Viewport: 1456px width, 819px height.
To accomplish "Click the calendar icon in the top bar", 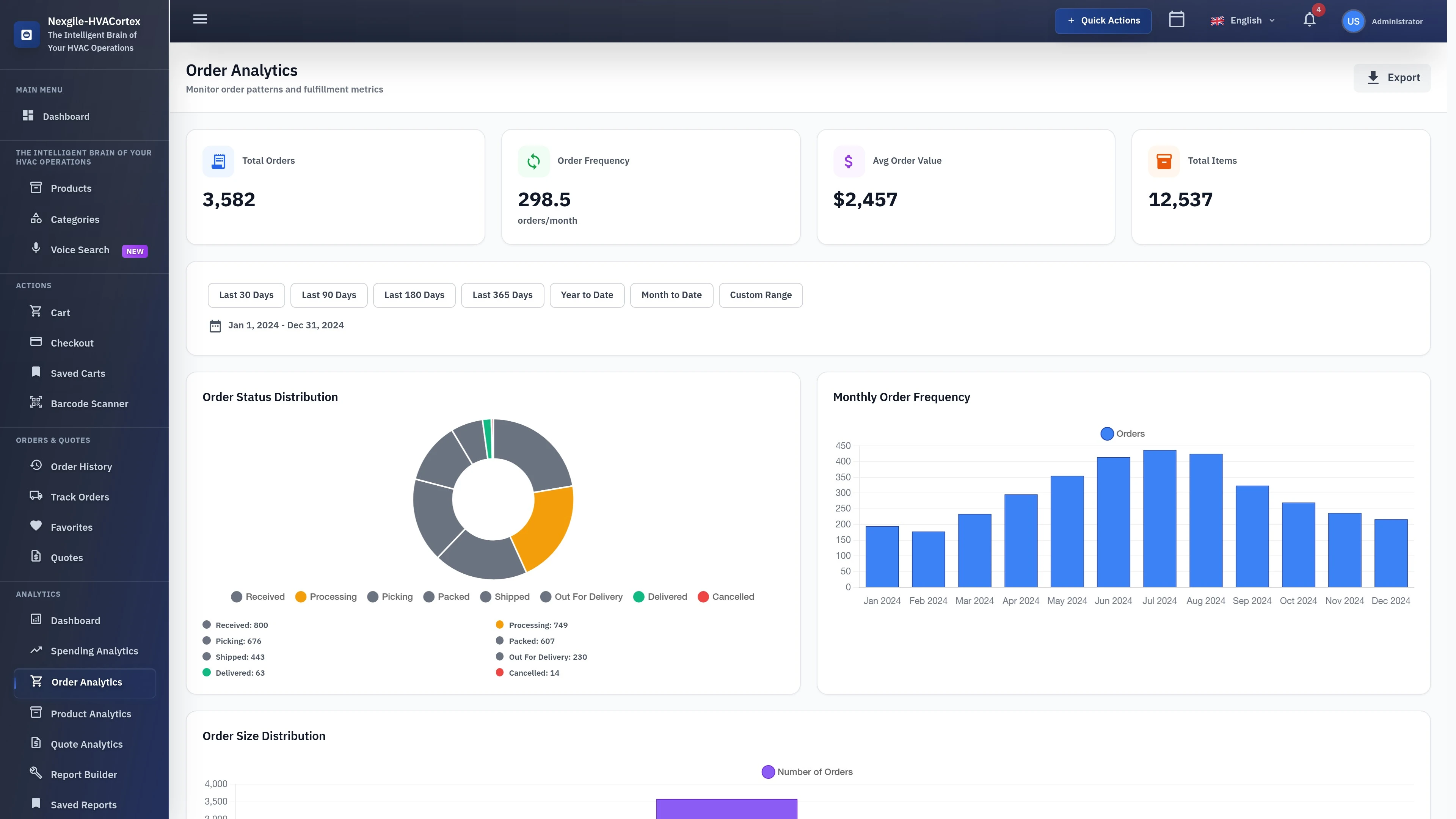I will tap(1177, 19).
